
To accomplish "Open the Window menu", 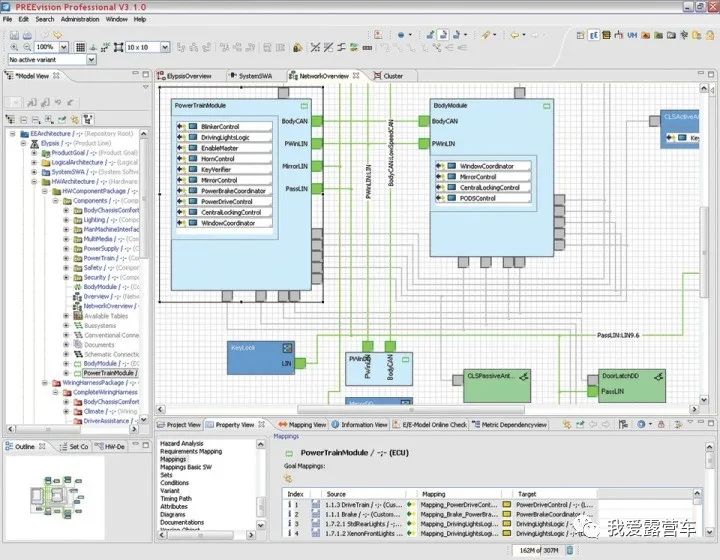I will point(117,19).
